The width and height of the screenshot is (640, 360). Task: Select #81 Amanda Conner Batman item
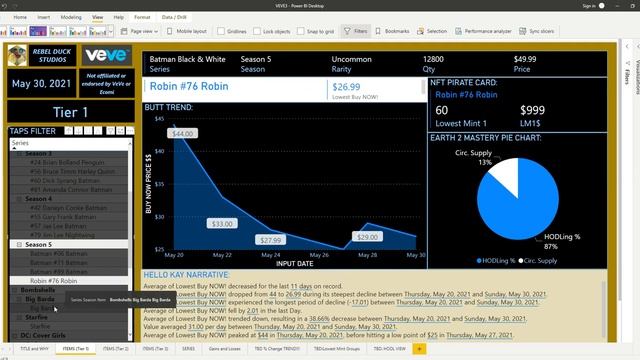[71, 190]
